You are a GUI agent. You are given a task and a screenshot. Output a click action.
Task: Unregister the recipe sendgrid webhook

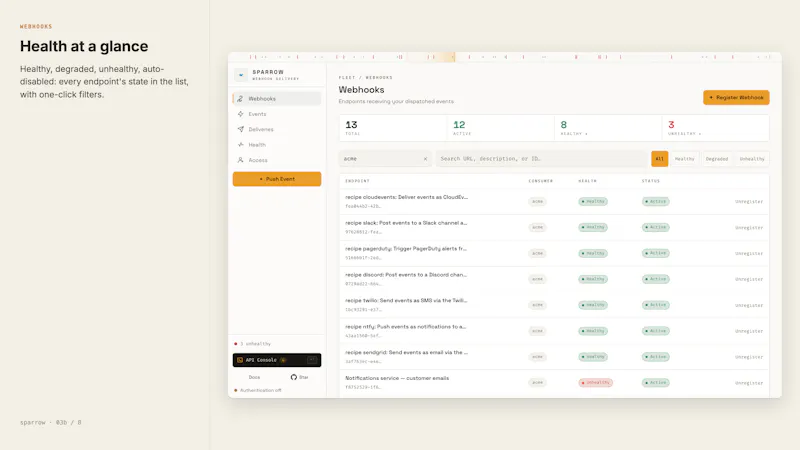(749, 357)
